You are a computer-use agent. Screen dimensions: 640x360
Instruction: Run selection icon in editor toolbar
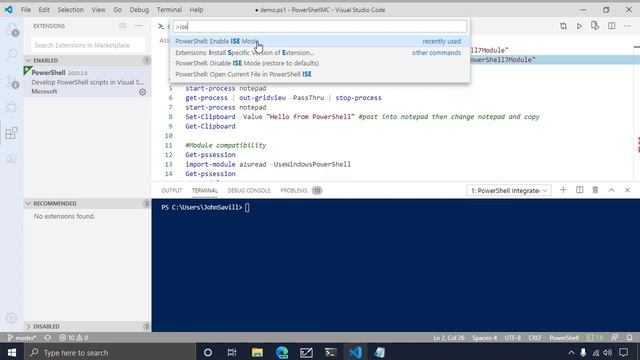[x=595, y=26]
